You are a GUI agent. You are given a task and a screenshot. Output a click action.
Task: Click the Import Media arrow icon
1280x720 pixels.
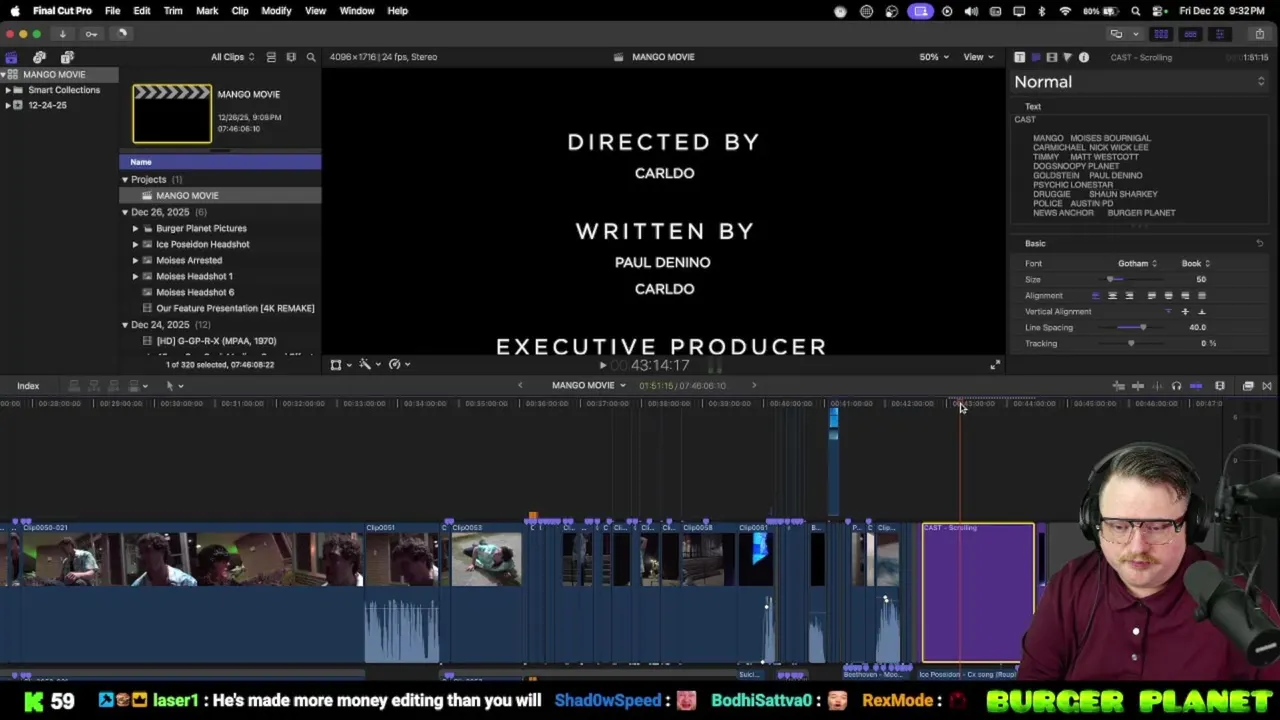[62, 34]
